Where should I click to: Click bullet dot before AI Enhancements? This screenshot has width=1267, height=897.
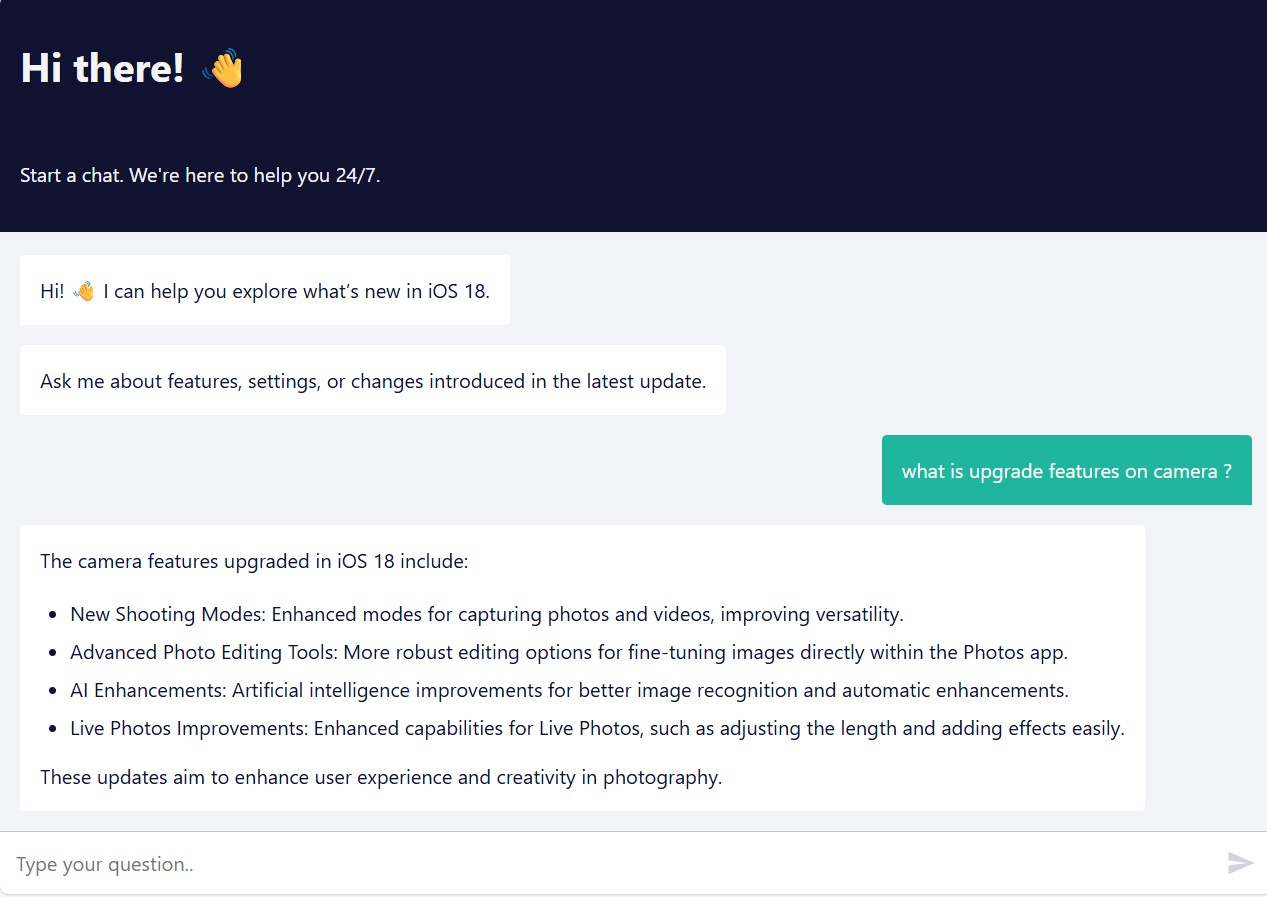click(52, 691)
